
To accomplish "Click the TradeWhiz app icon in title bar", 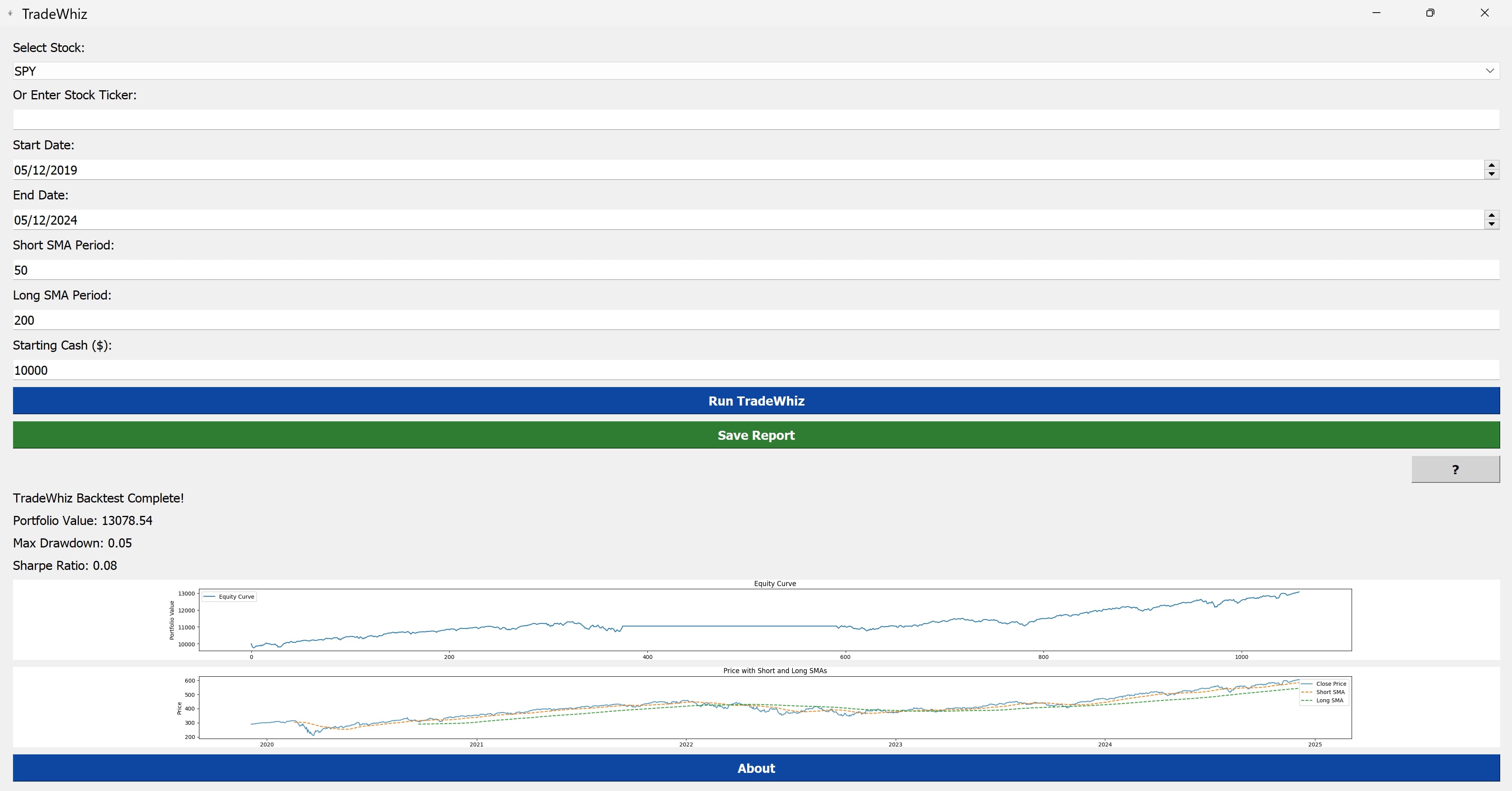I will click(10, 13).
